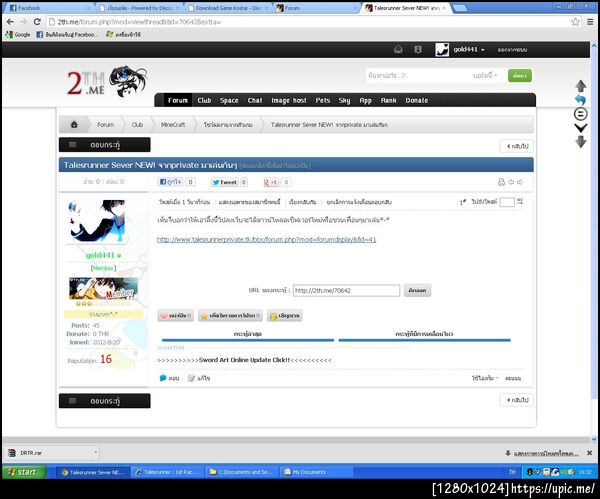Viewport: 600px width, 499px height.
Task: Go back using browser back arrow
Action: pyautogui.click(x=10, y=22)
